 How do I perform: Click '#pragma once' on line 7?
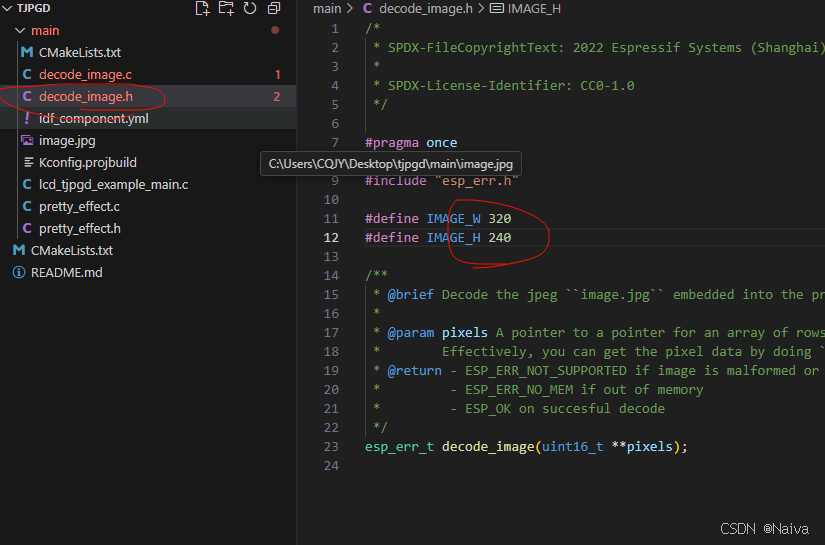pos(411,143)
